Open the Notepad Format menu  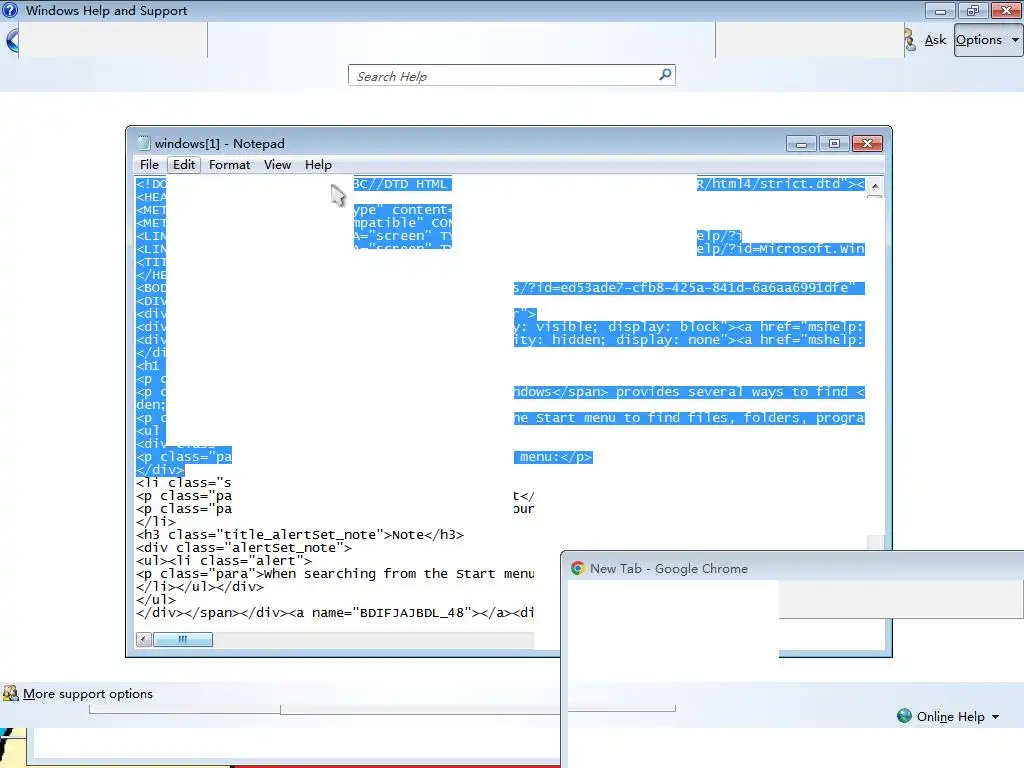[x=229, y=165]
